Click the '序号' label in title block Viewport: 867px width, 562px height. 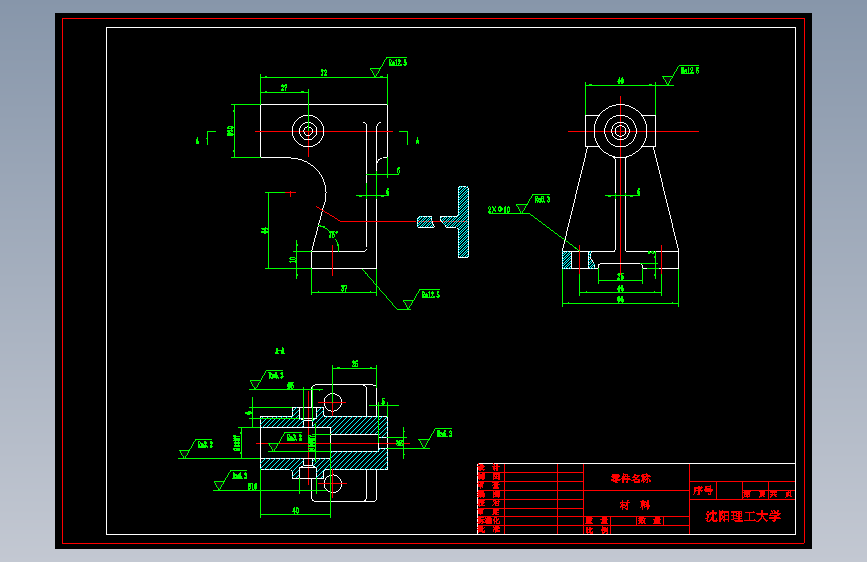pyautogui.click(x=703, y=490)
